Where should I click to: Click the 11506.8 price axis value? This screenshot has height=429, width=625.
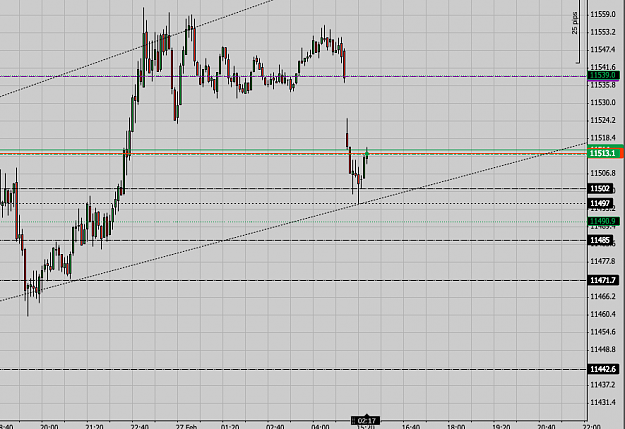(603, 173)
